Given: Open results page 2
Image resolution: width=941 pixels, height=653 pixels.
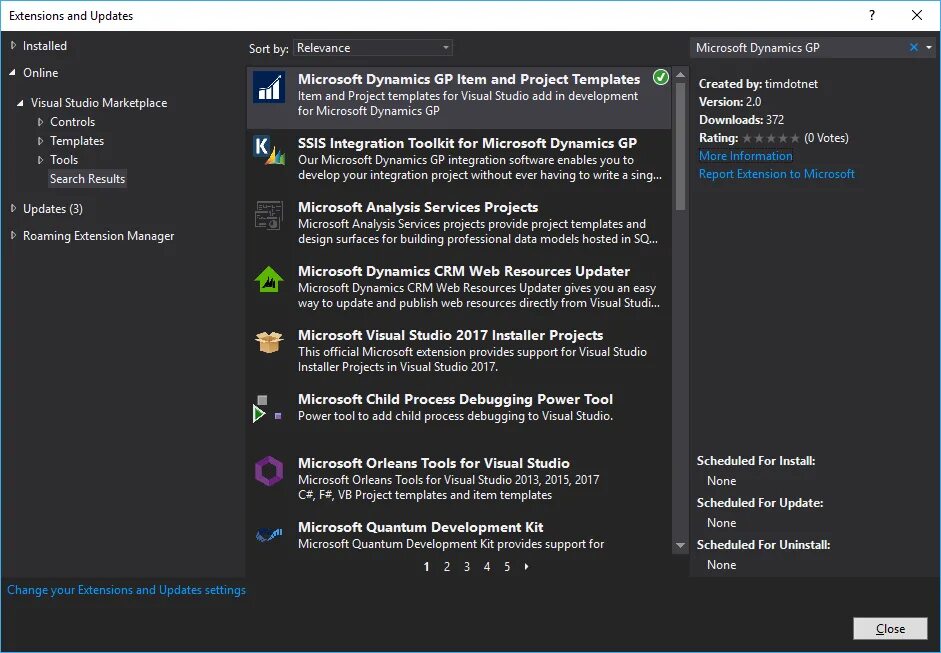Looking at the screenshot, I should [446, 567].
